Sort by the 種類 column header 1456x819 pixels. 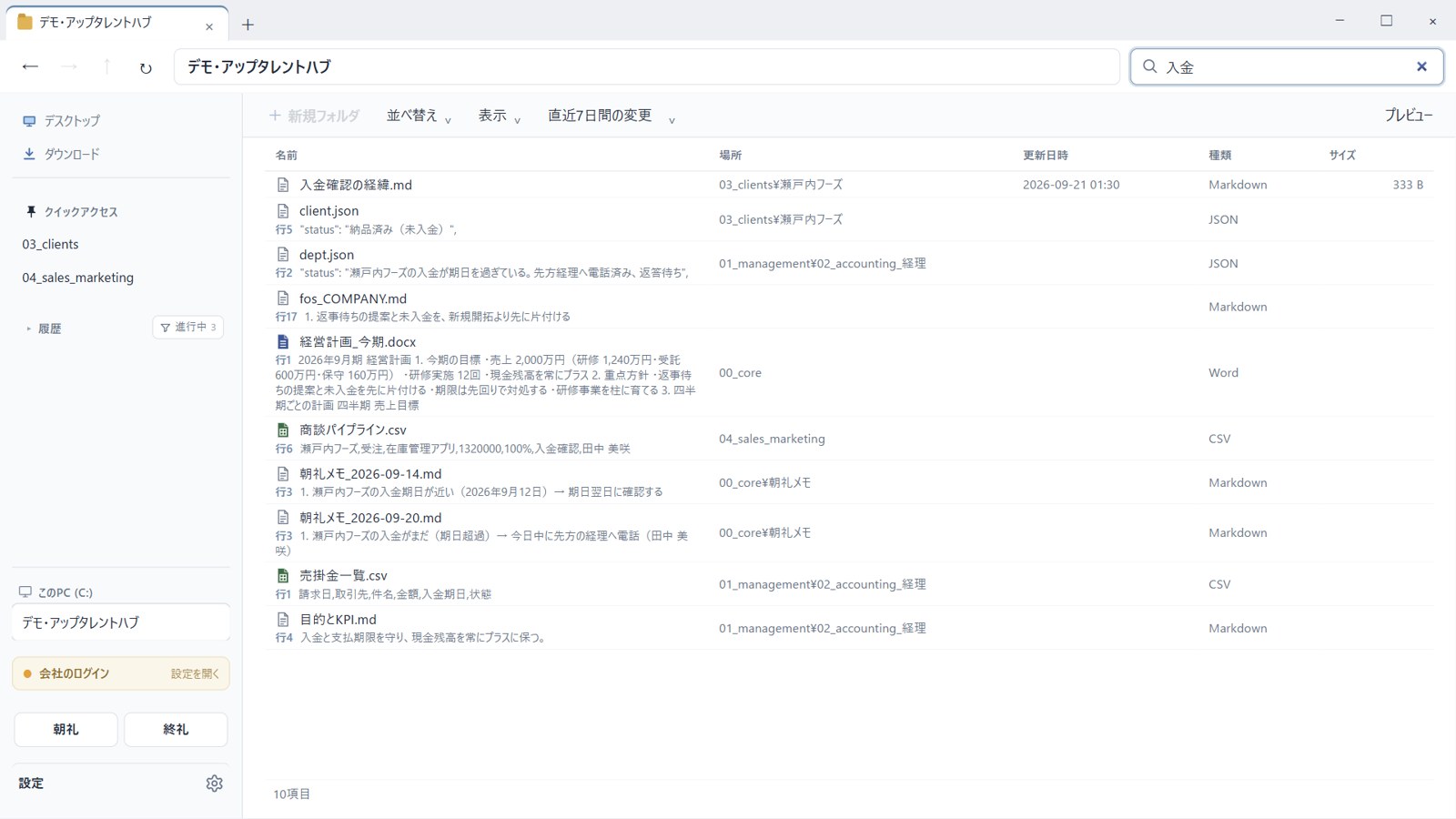point(1219,156)
